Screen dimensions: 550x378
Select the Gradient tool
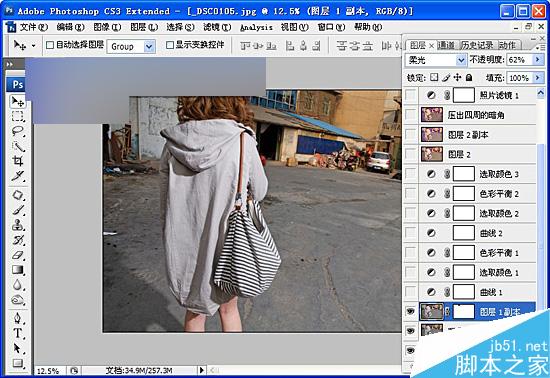[x=18, y=270]
